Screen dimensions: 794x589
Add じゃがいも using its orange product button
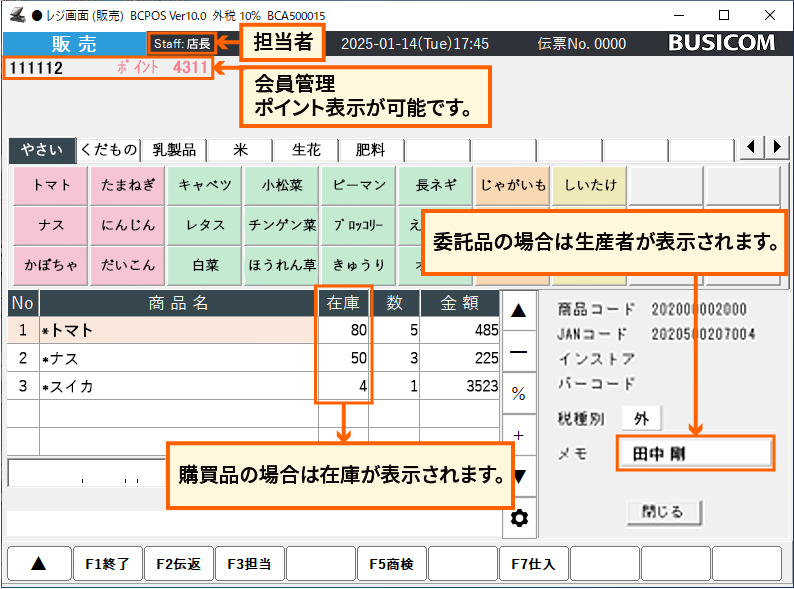[513, 185]
